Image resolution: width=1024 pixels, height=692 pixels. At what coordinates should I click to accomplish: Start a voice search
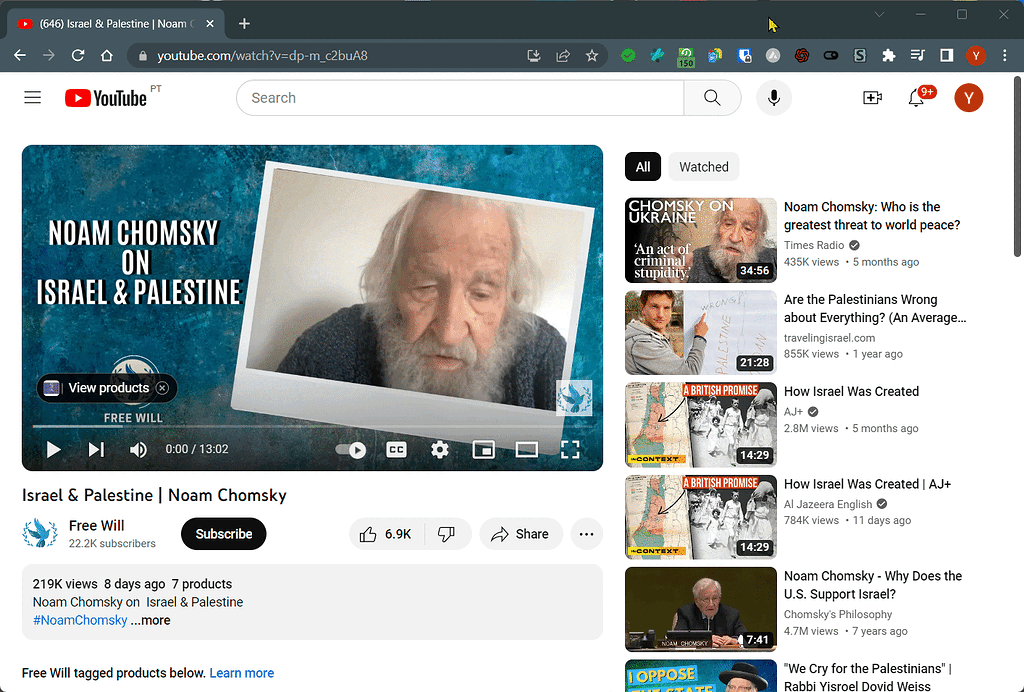(x=774, y=97)
